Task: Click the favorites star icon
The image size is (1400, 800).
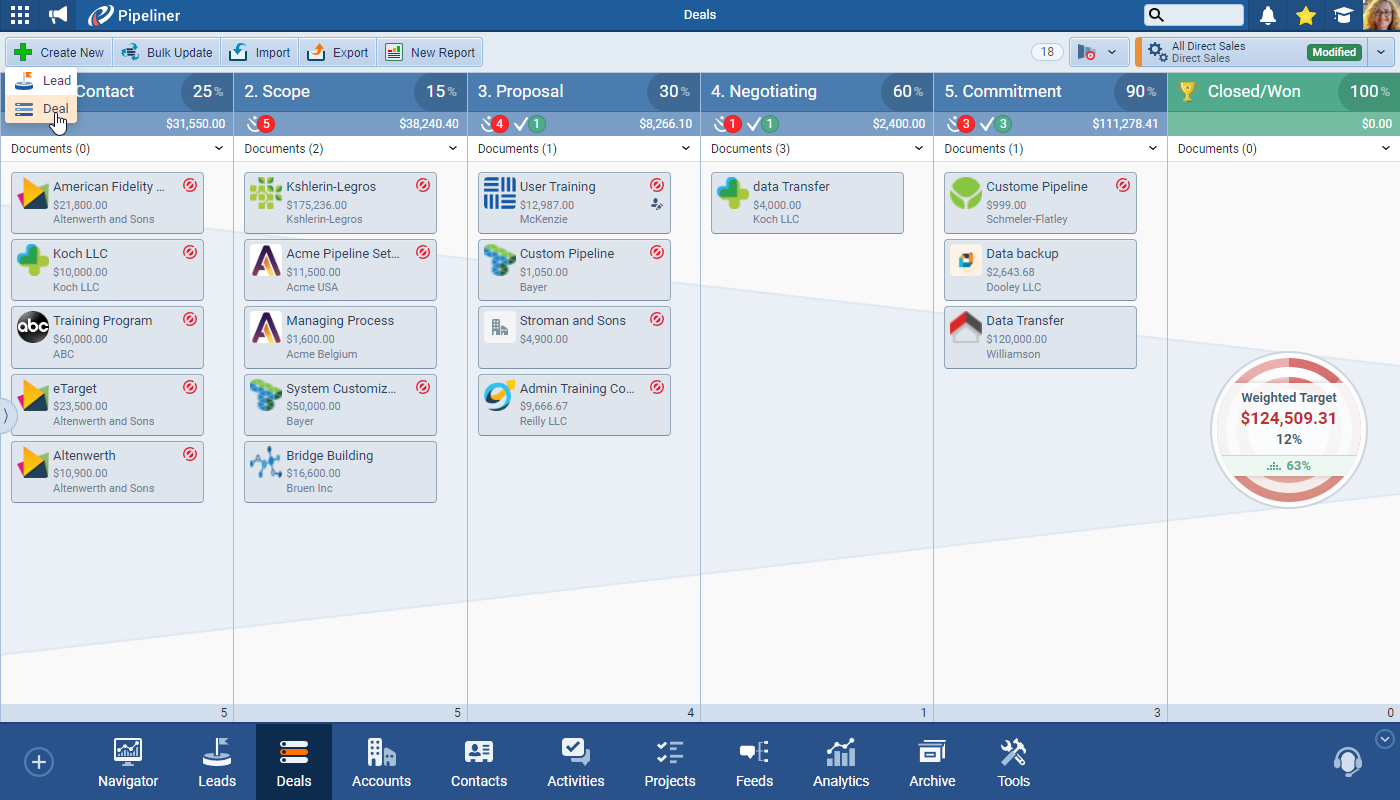Action: [x=1305, y=15]
